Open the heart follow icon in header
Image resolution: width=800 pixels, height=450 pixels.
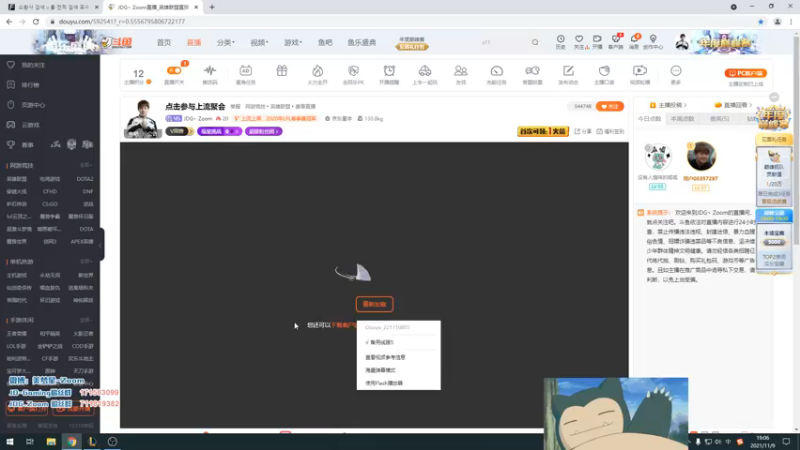click(x=579, y=39)
